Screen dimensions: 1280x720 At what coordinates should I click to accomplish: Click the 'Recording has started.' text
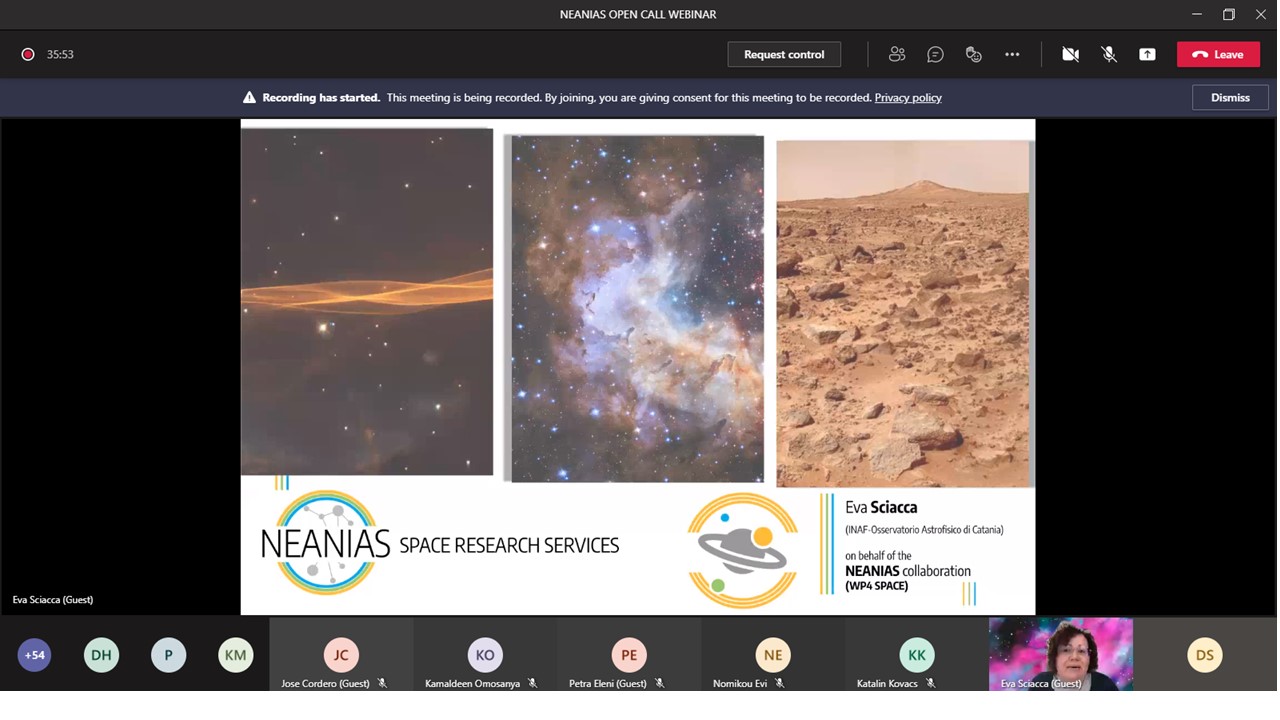coord(321,97)
